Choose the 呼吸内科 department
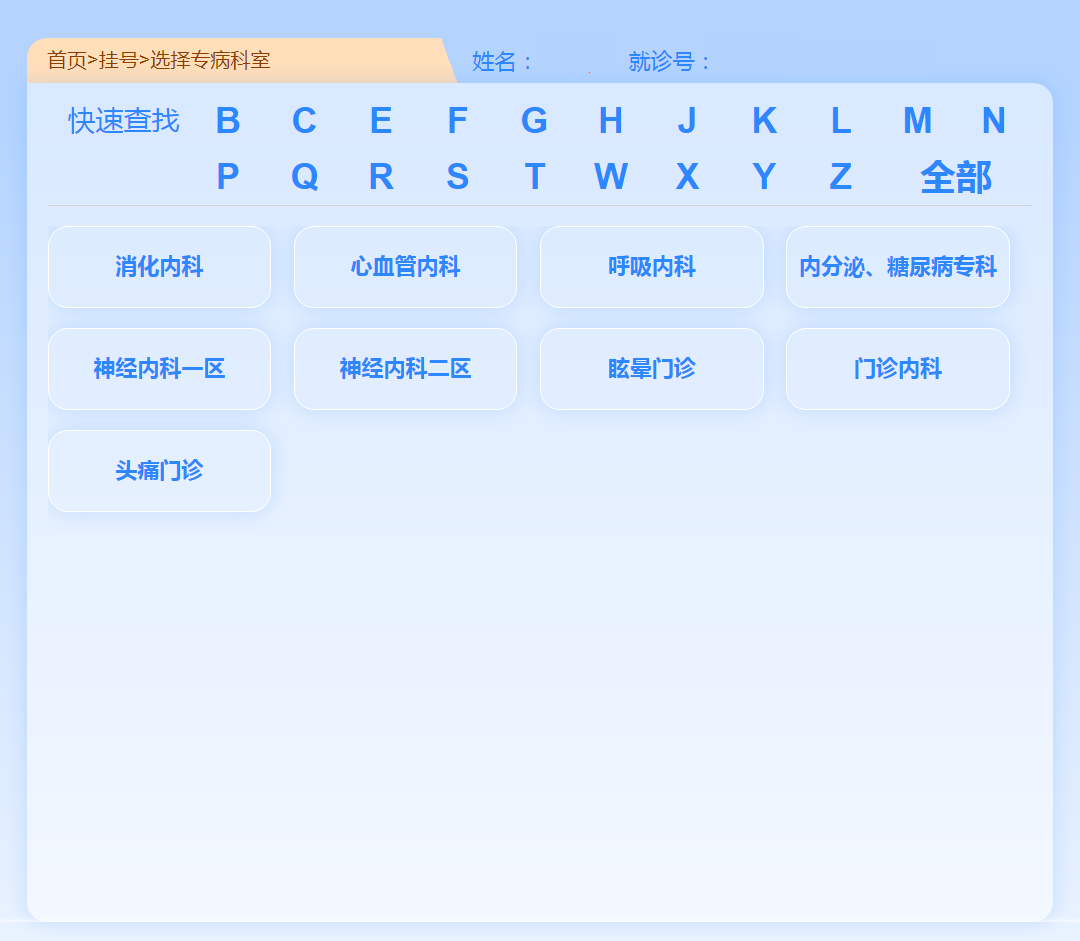The image size is (1080, 941). (x=651, y=267)
